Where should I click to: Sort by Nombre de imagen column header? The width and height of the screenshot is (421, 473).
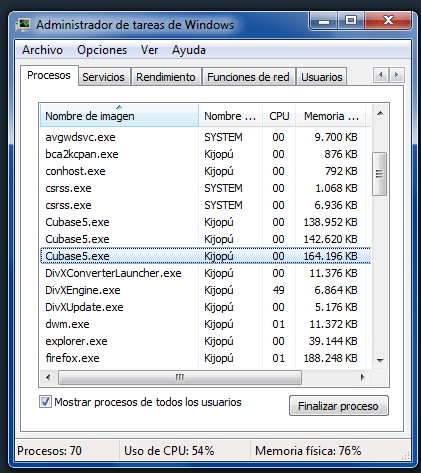click(119, 116)
